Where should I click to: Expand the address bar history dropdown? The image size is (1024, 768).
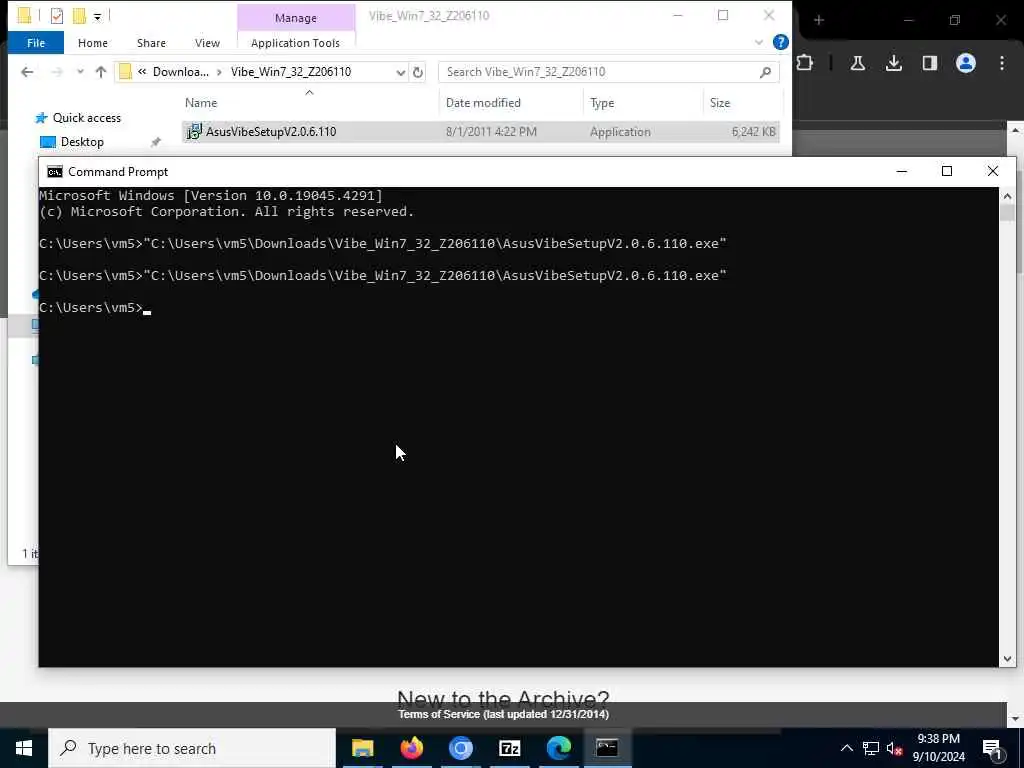tap(400, 72)
